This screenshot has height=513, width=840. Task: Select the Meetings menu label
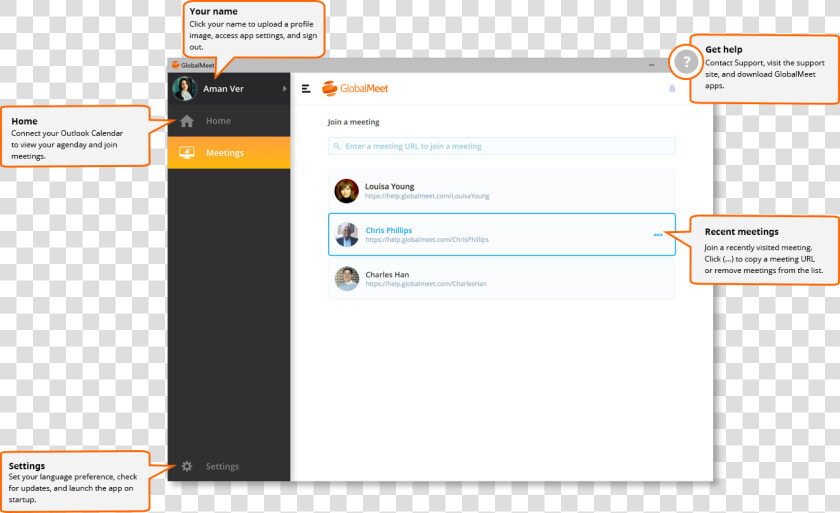click(x=224, y=153)
